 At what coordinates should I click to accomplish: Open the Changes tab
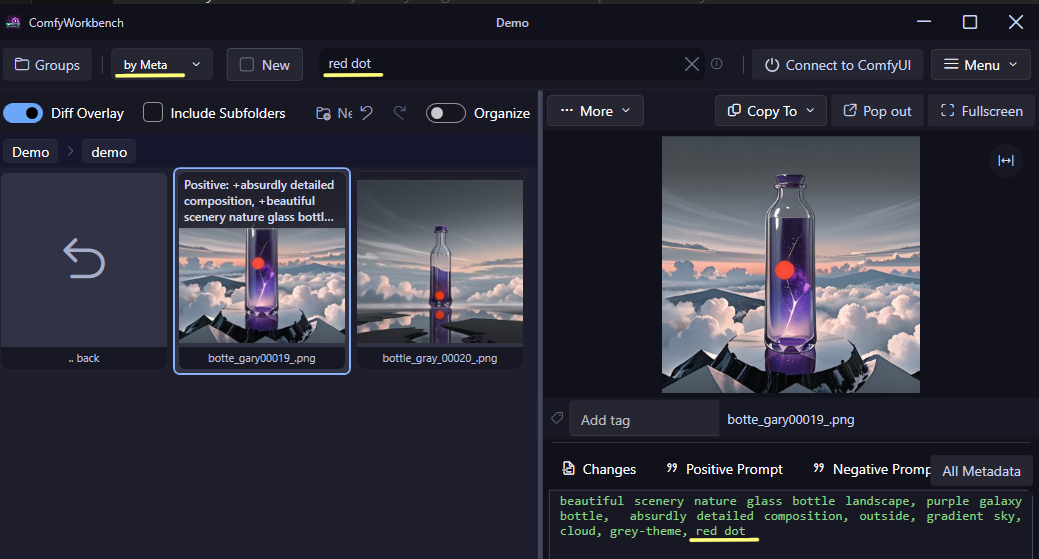(599, 470)
